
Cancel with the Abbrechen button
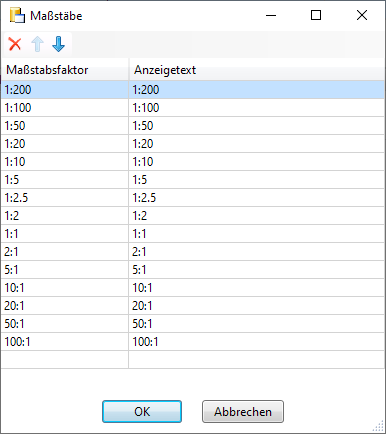[243, 412]
